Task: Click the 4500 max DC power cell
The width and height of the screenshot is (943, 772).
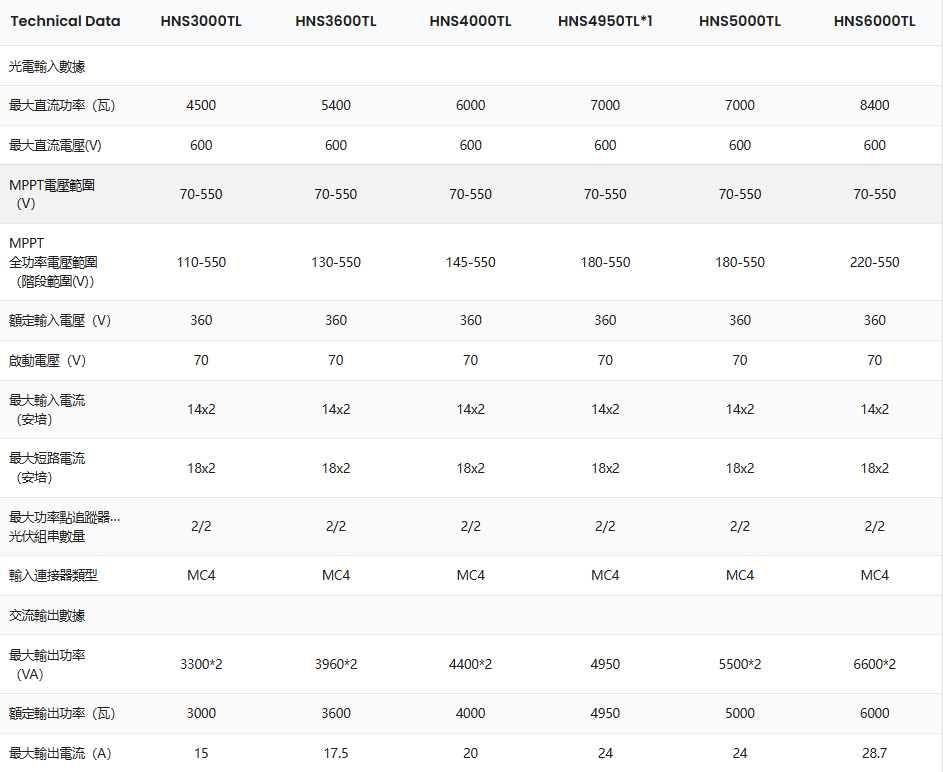Action: pos(201,105)
